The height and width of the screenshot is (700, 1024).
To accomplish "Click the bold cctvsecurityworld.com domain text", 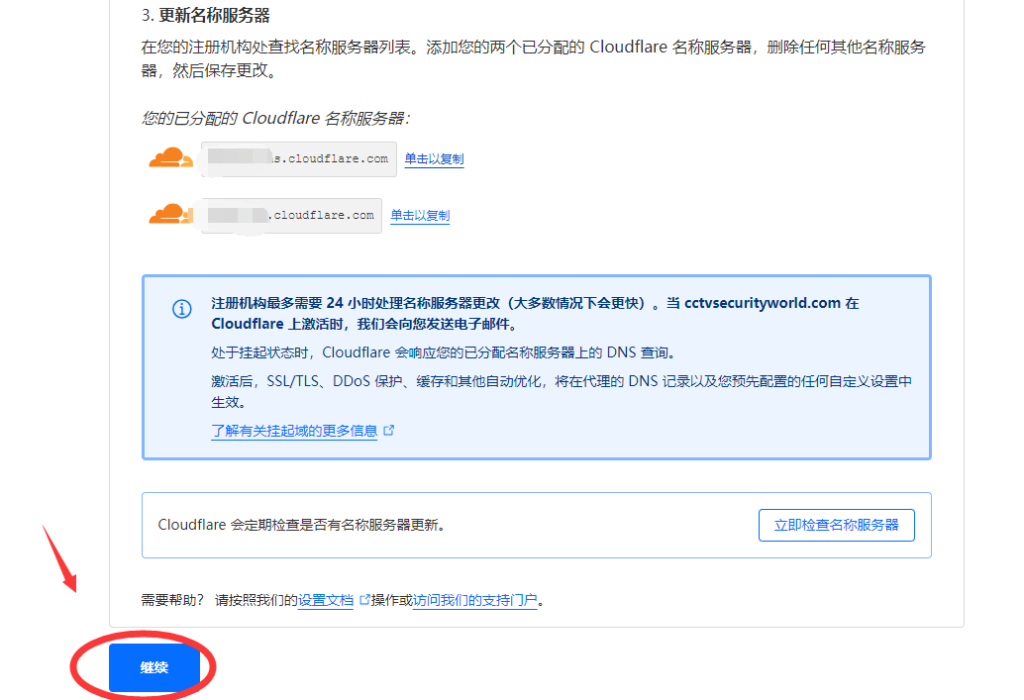I will tap(762, 303).
